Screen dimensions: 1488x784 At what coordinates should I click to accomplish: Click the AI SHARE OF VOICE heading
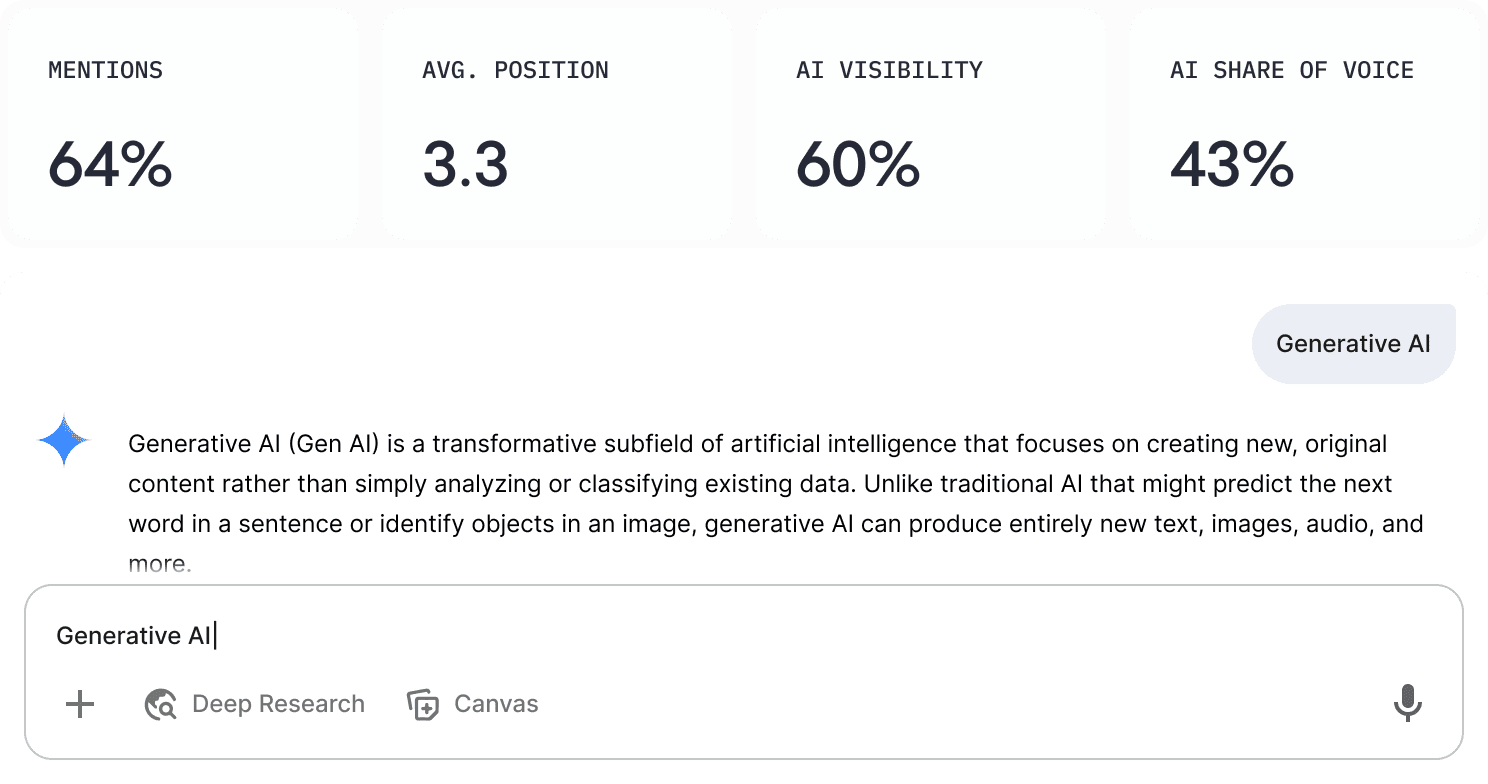coord(1291,71)
